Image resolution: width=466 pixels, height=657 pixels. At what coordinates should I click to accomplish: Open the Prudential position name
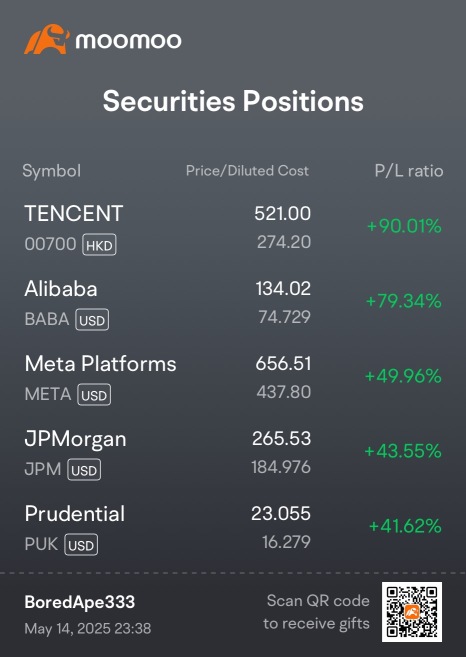[x=75, y=514]
